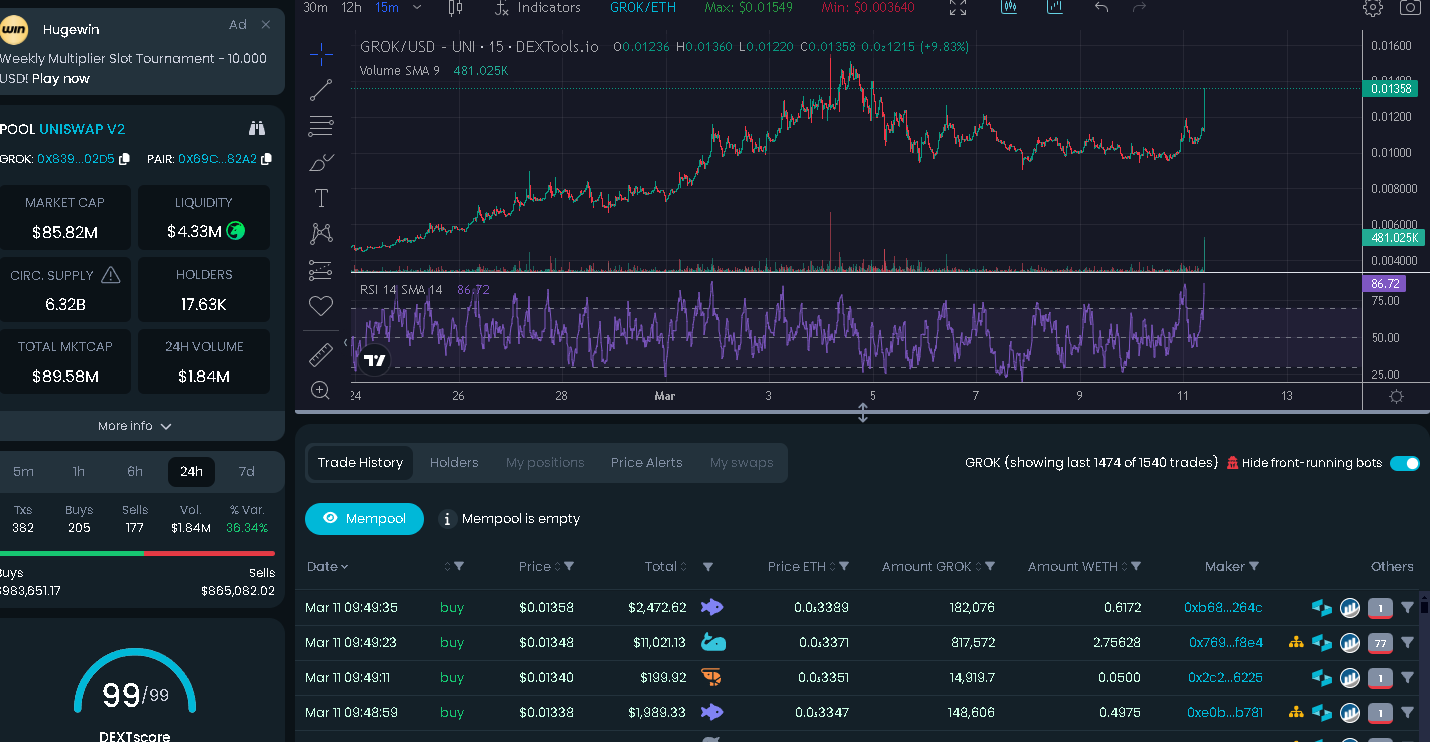Open chart axis settings gear at bottom right
Screen dimensions: 1430x742
coord(1397,396)
